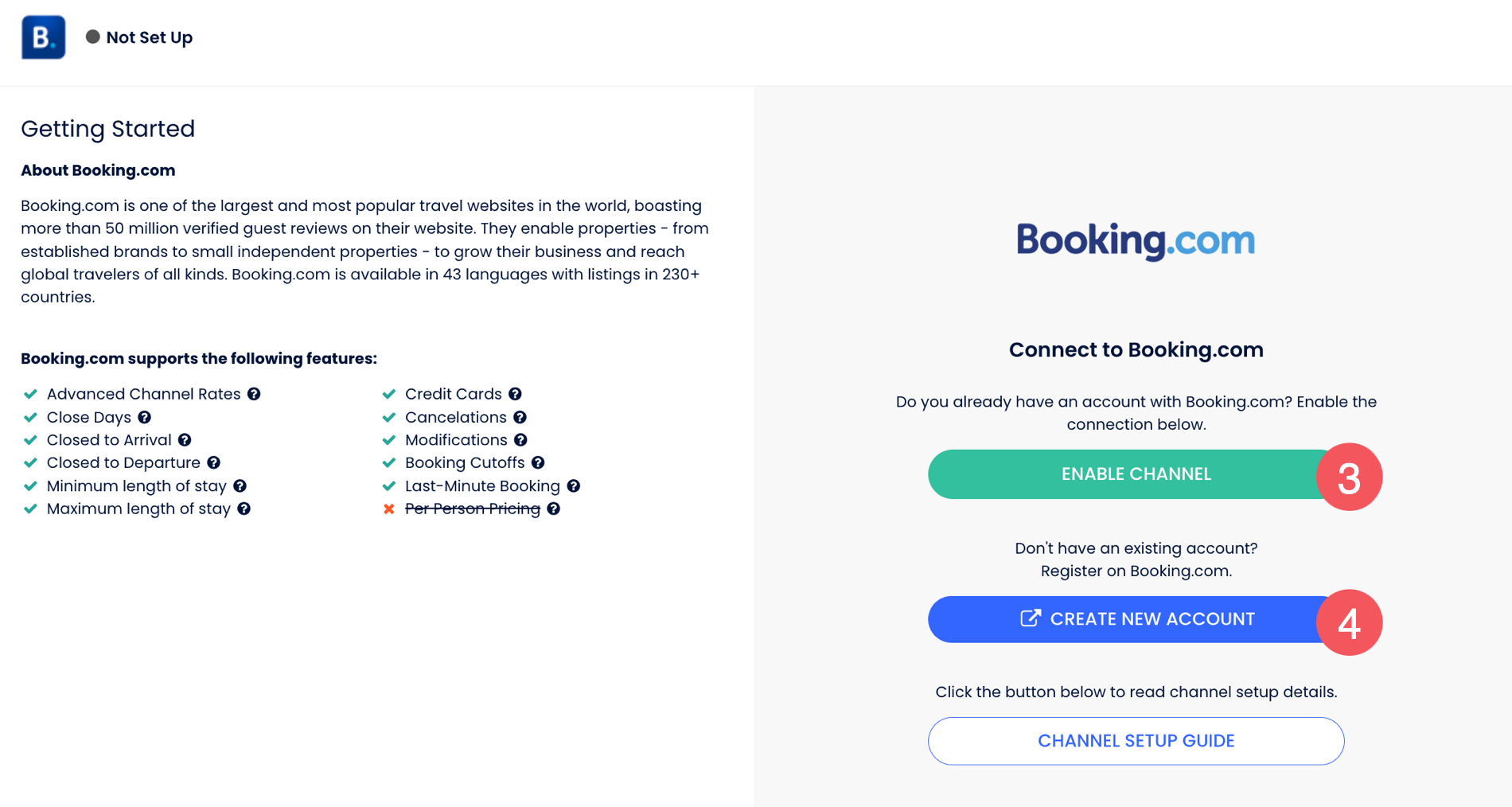Open the Channel Setup Guide
This screenshot has width=1512, height=807.
1136,741
